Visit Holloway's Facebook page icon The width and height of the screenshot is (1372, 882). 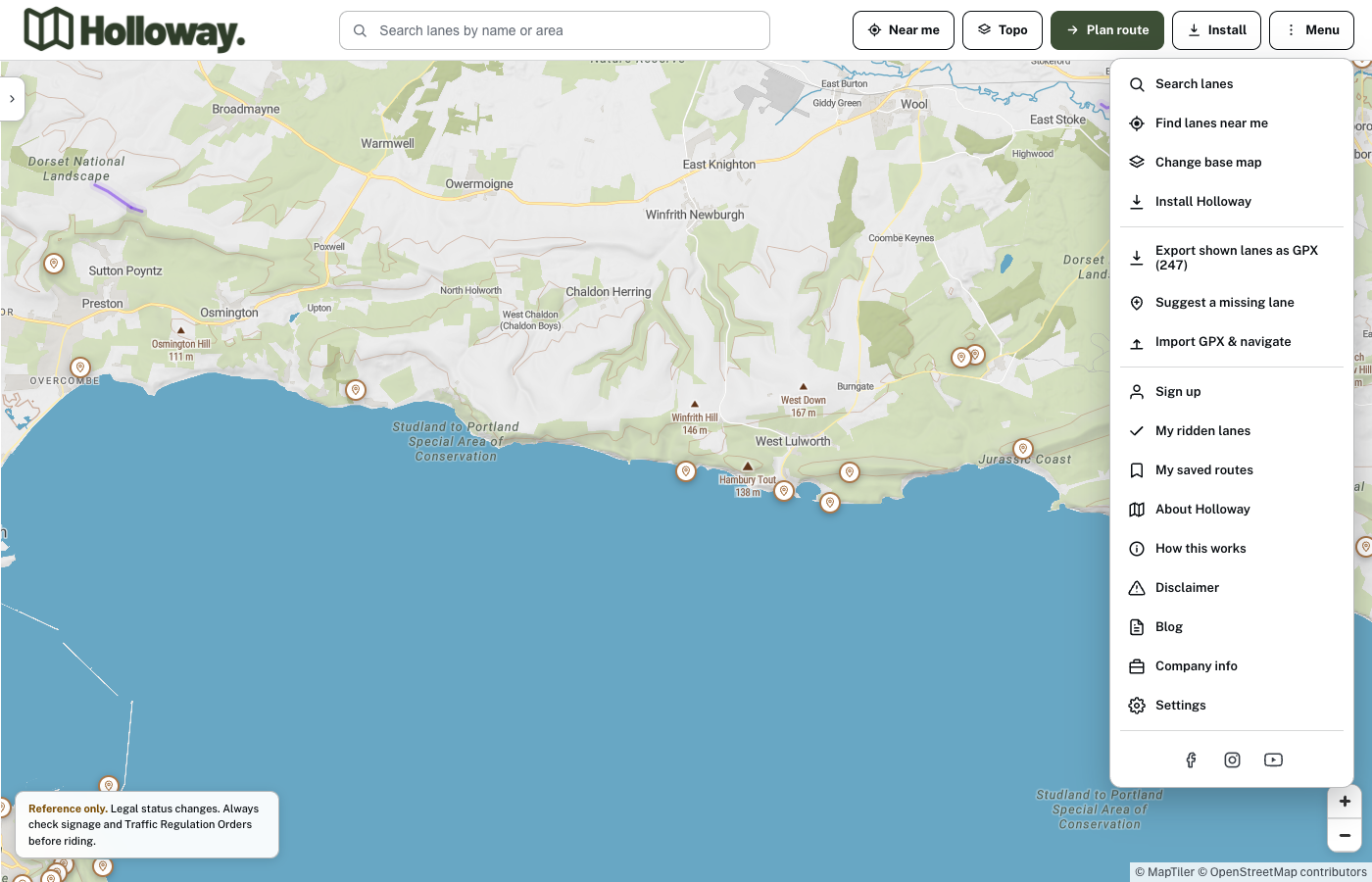point(1191,759)
